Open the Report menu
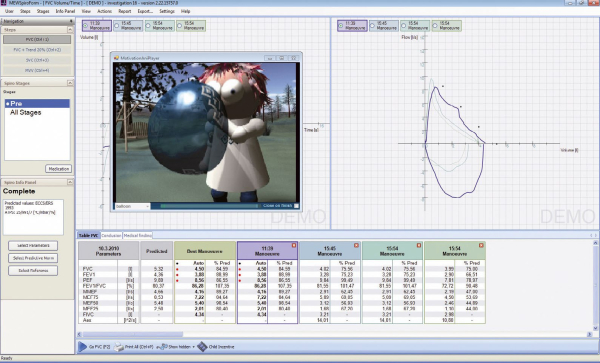Image resolution: width=600 pixels, height=363 pixels. pos(124,11)
